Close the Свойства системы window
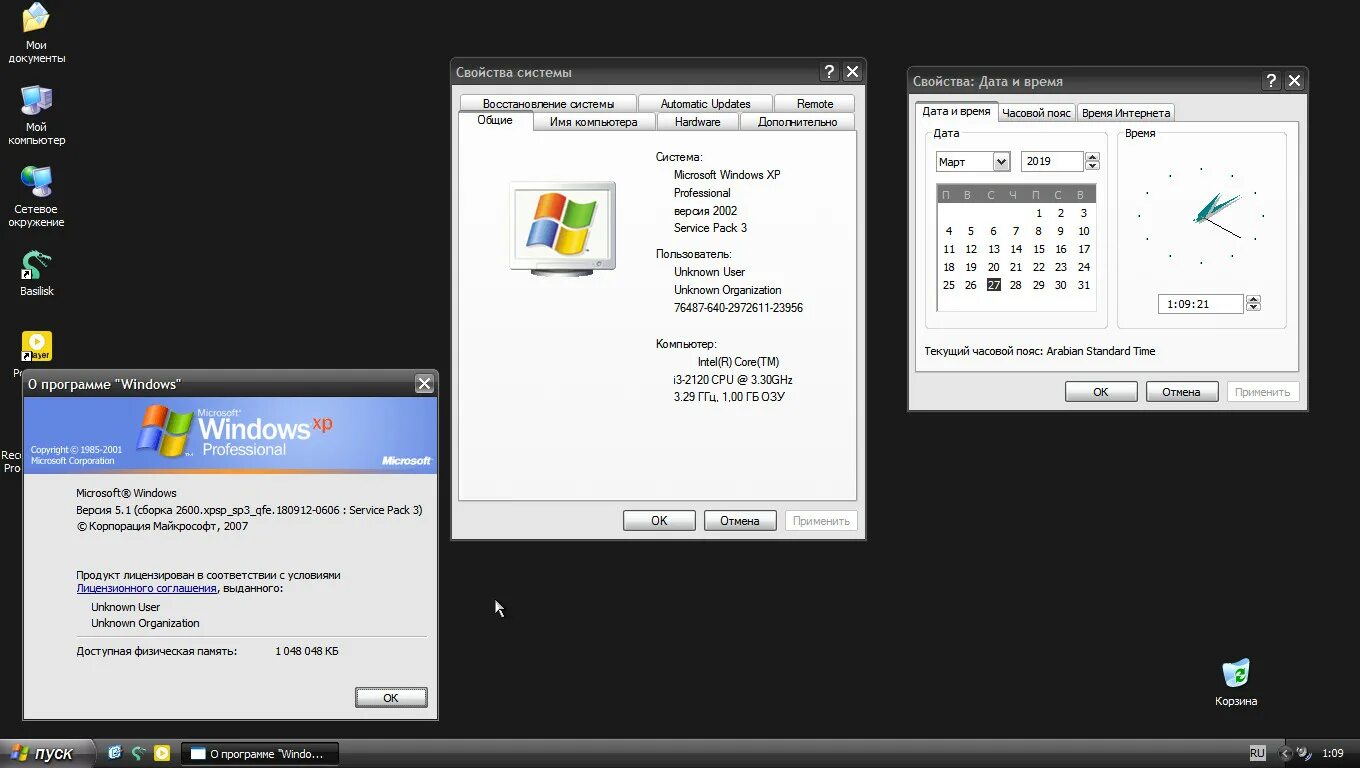Image resolution: width=1360 pixels, height=768 pixels. point(852,72)
